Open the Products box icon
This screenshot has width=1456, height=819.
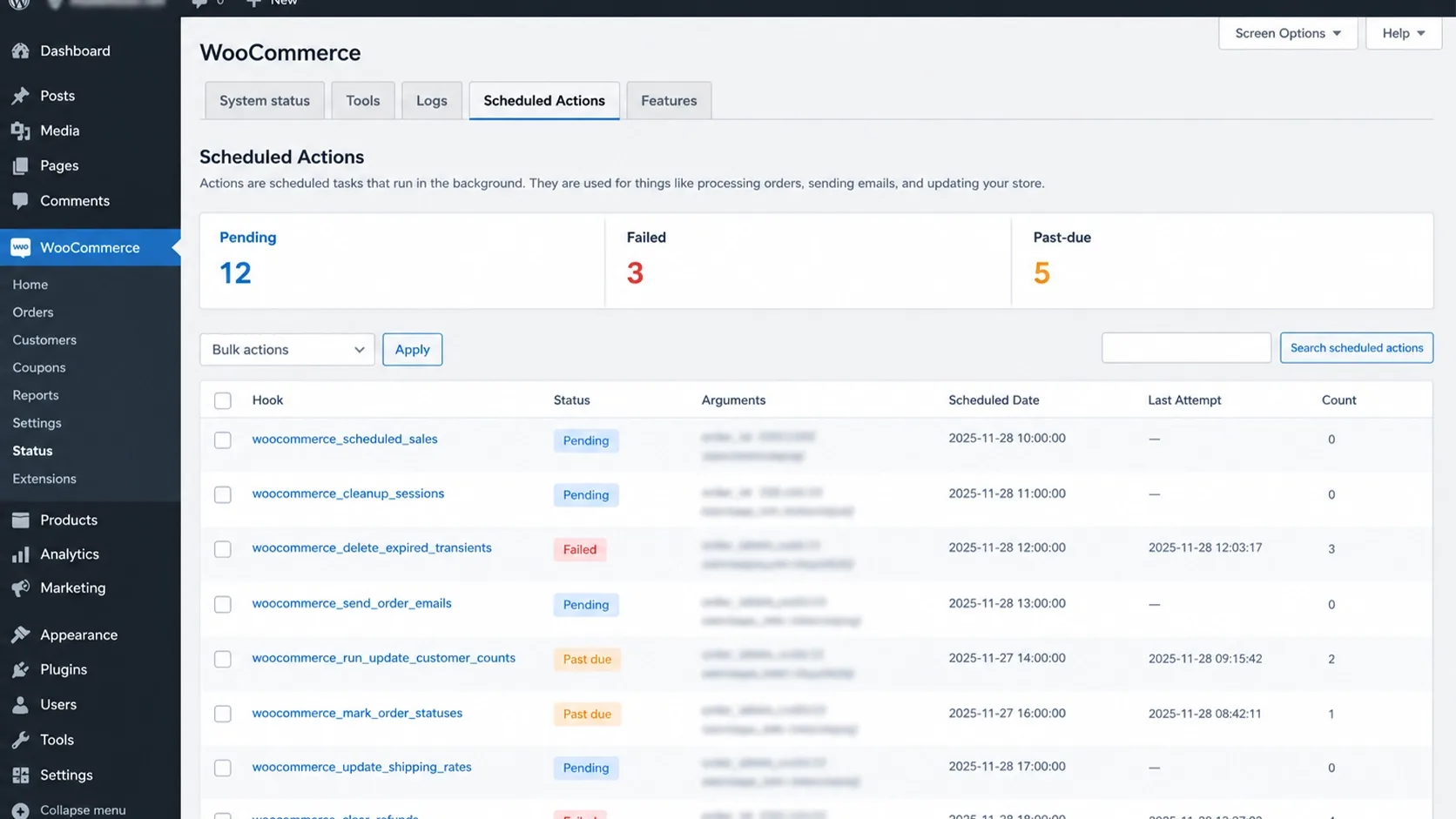(20, 520)
